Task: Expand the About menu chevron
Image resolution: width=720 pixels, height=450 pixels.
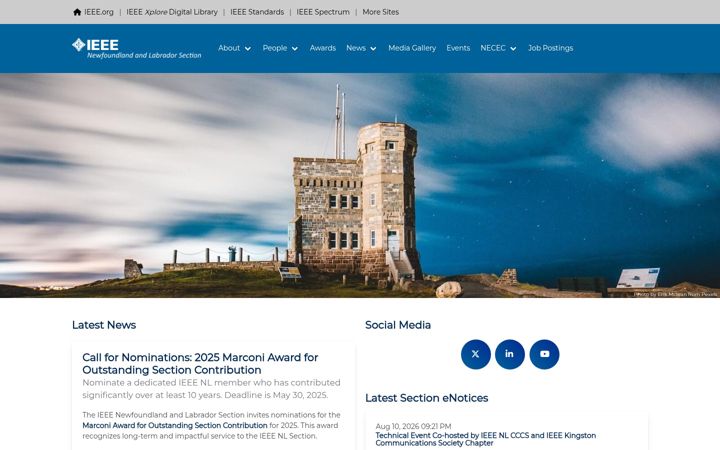Action: tap(248, 49)
